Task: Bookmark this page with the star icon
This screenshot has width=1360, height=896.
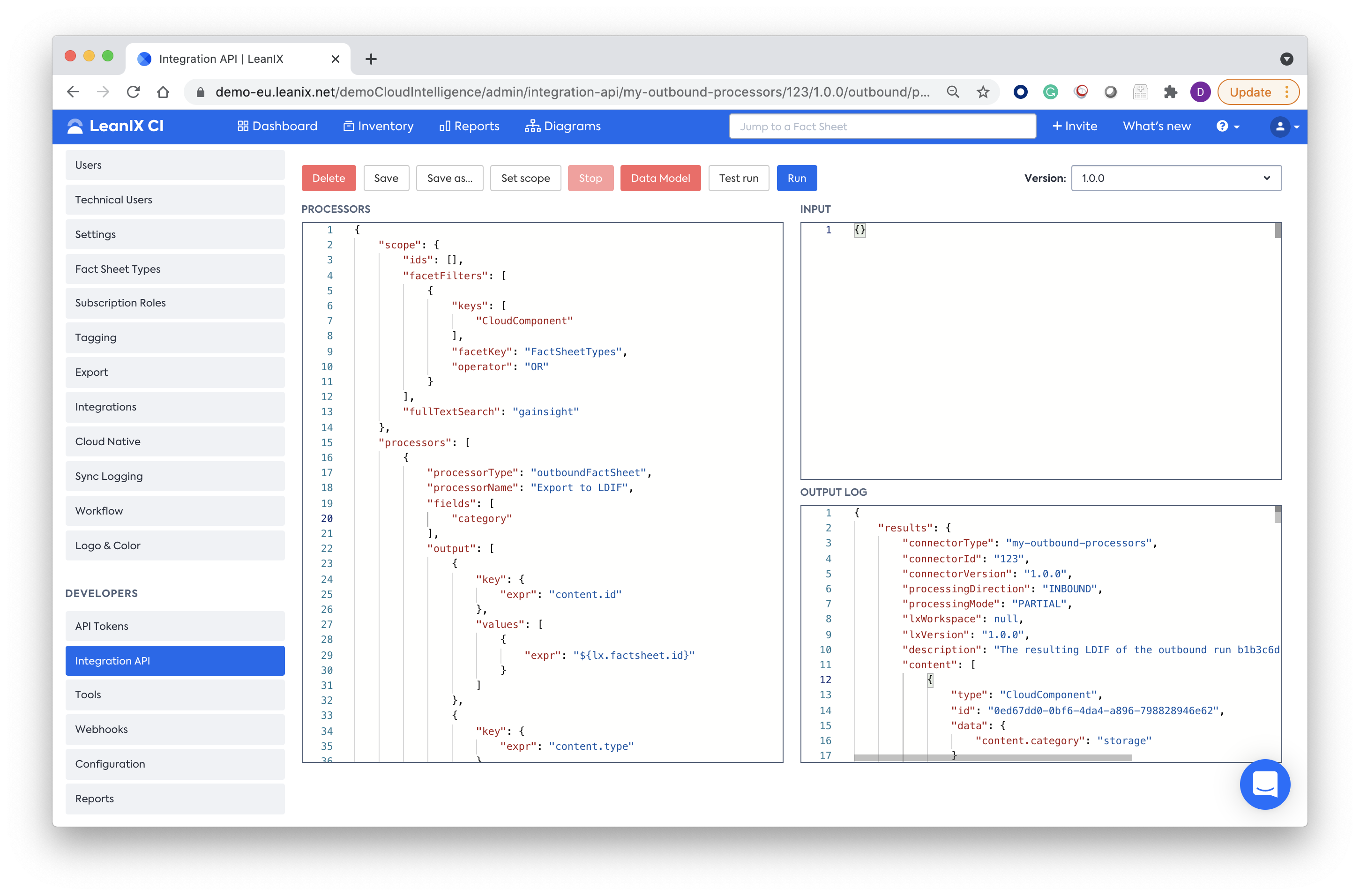Action: coord(983,92)
